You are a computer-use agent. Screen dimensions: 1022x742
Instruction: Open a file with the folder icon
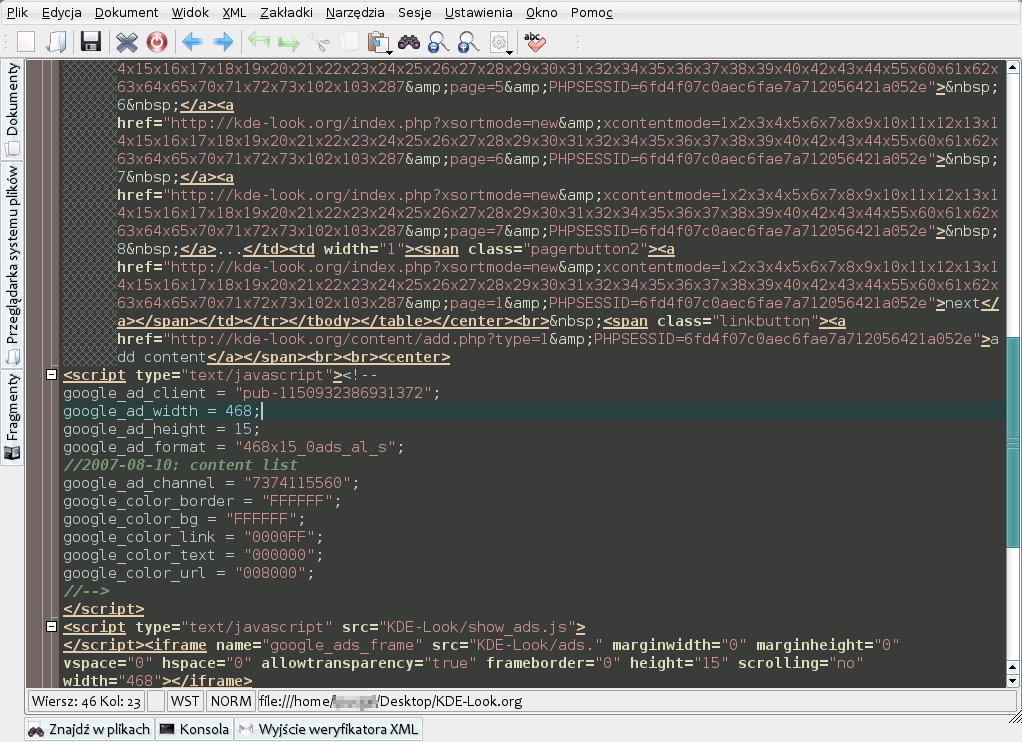coord(57,42)
